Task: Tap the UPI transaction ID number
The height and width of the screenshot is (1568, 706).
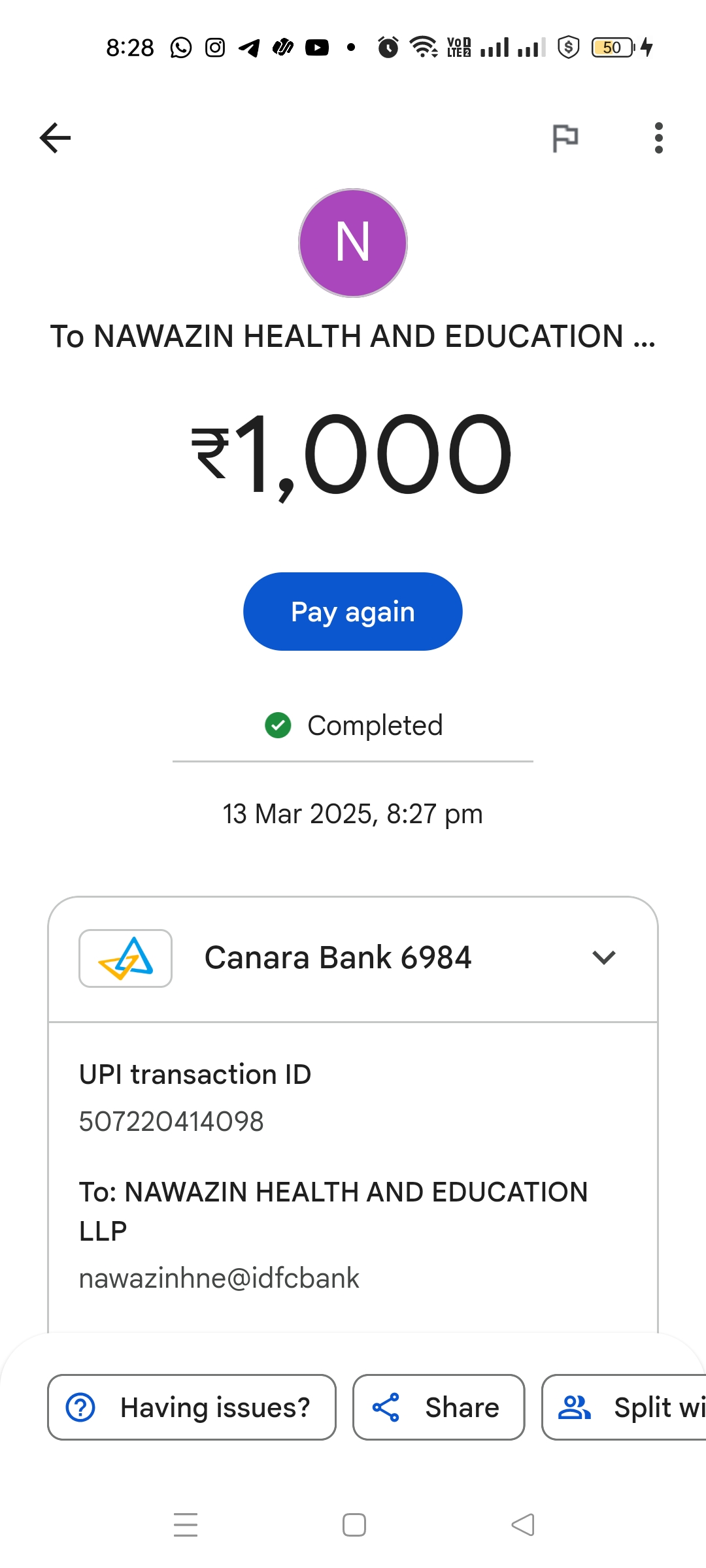Action: click(171, 1122)
